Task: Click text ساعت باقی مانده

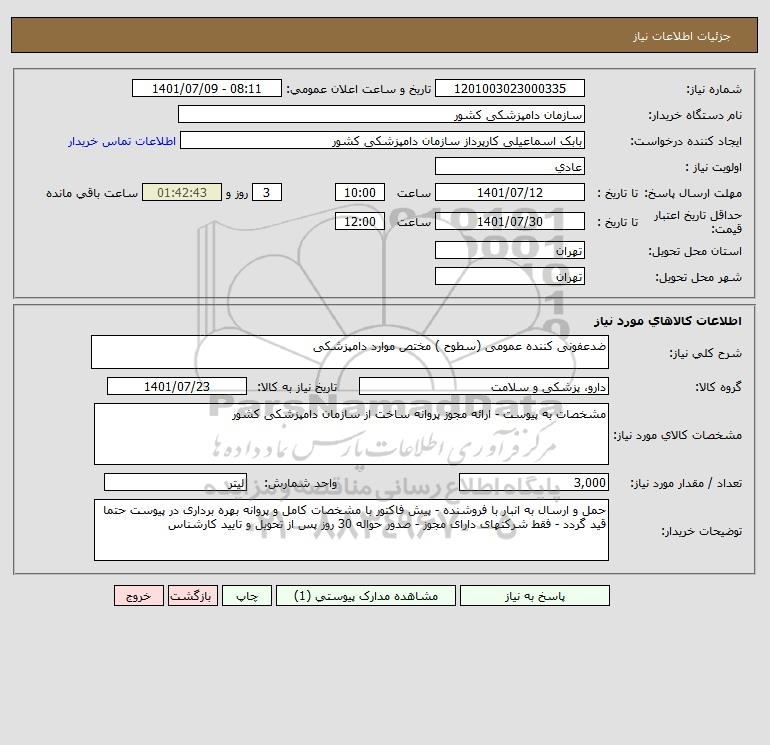Action: coord(92,193)
